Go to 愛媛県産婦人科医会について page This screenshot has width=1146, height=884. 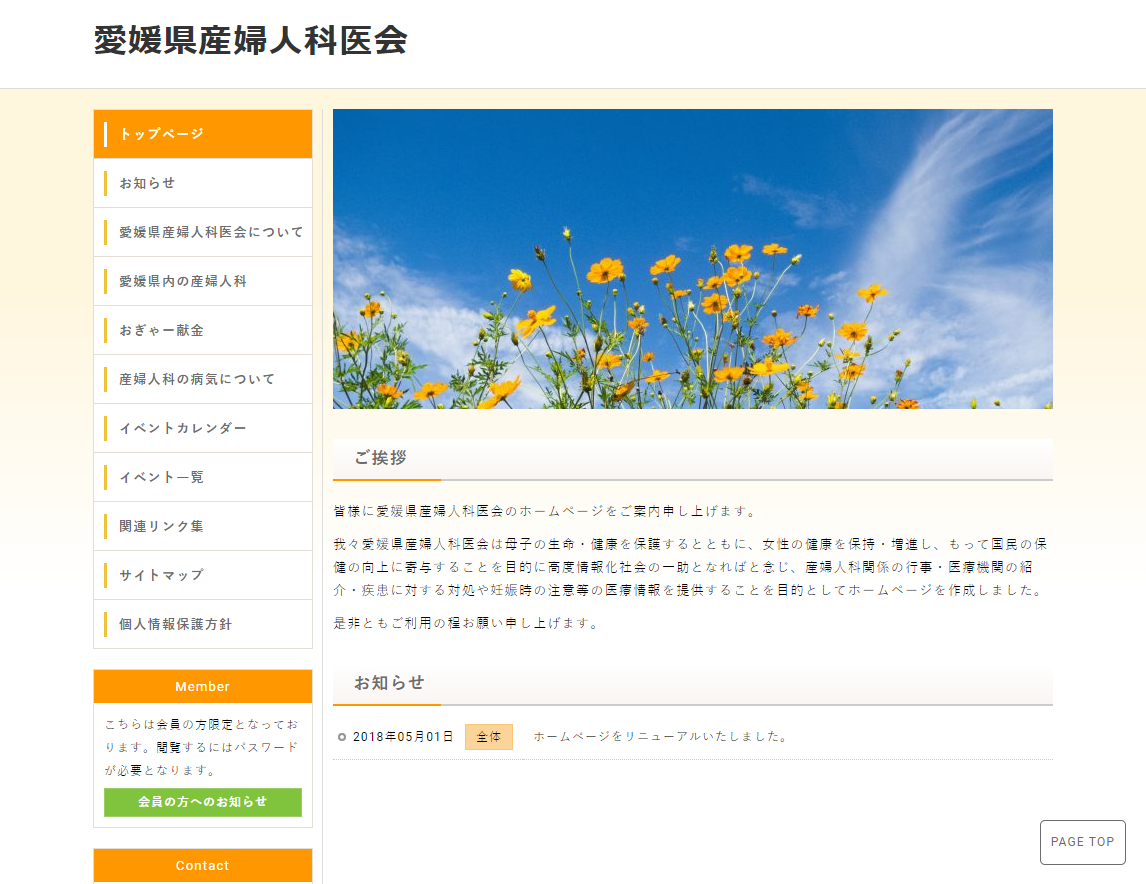pos(203,232)
